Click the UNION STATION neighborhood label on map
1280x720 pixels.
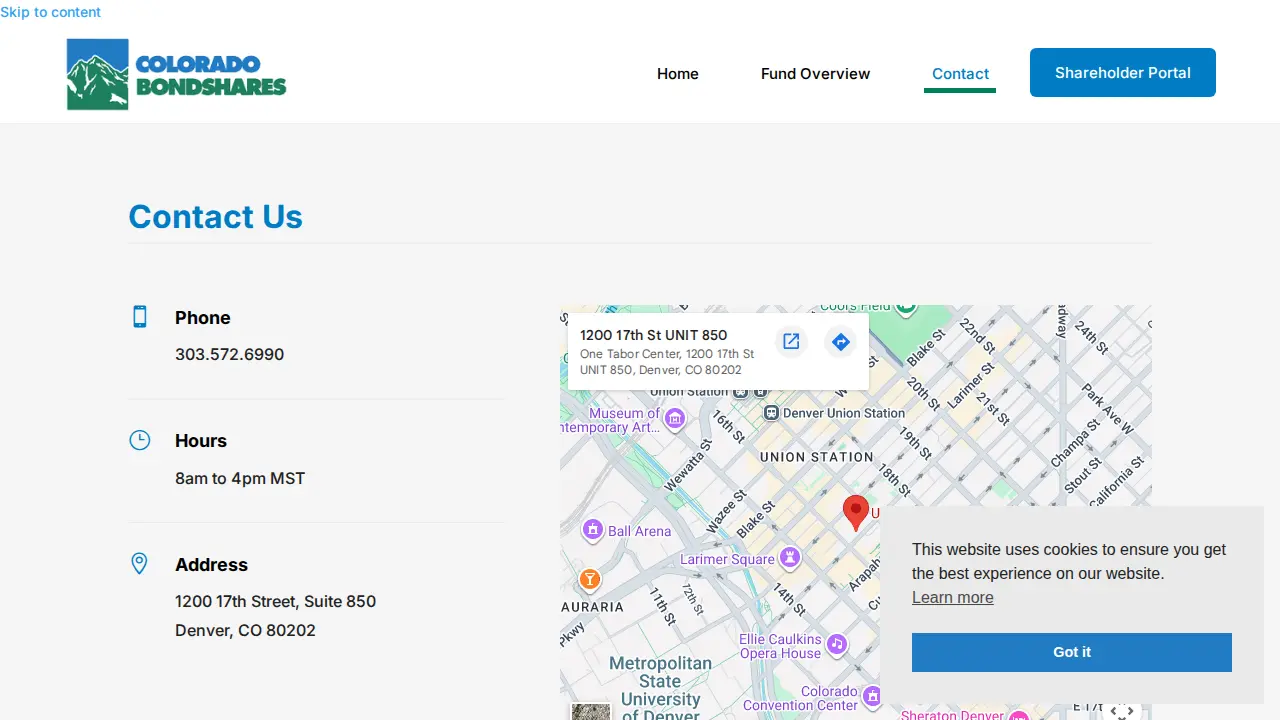[x=817, y=457]
